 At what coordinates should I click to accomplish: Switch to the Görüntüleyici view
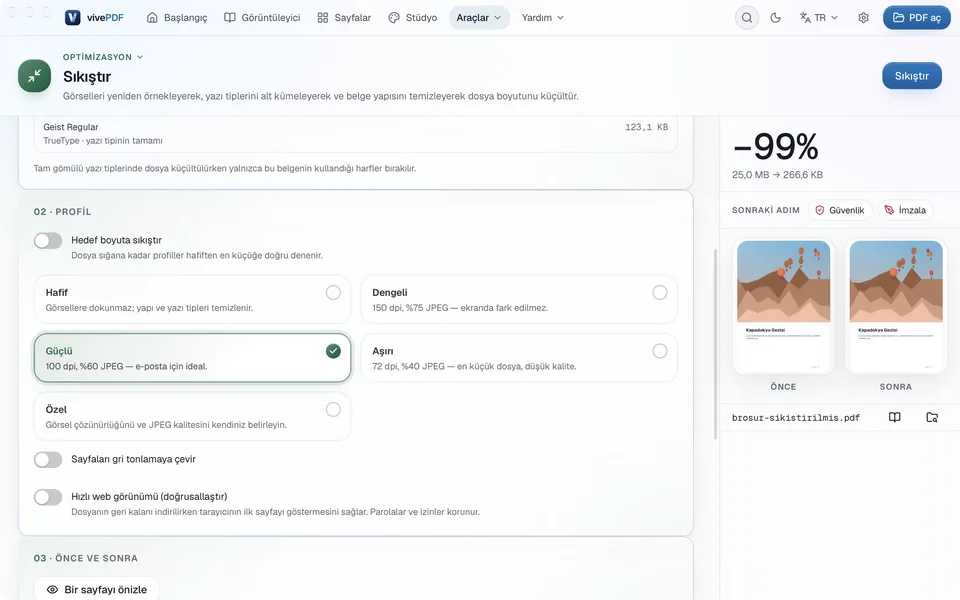coord(262,18)
